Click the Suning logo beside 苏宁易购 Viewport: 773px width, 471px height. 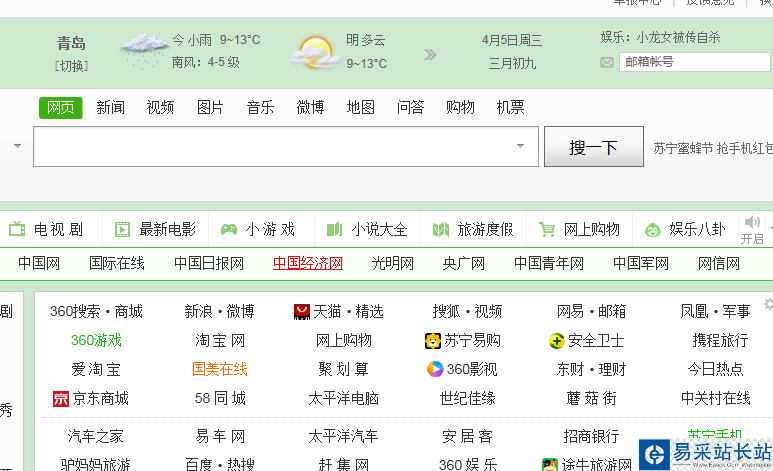[433, 341]
